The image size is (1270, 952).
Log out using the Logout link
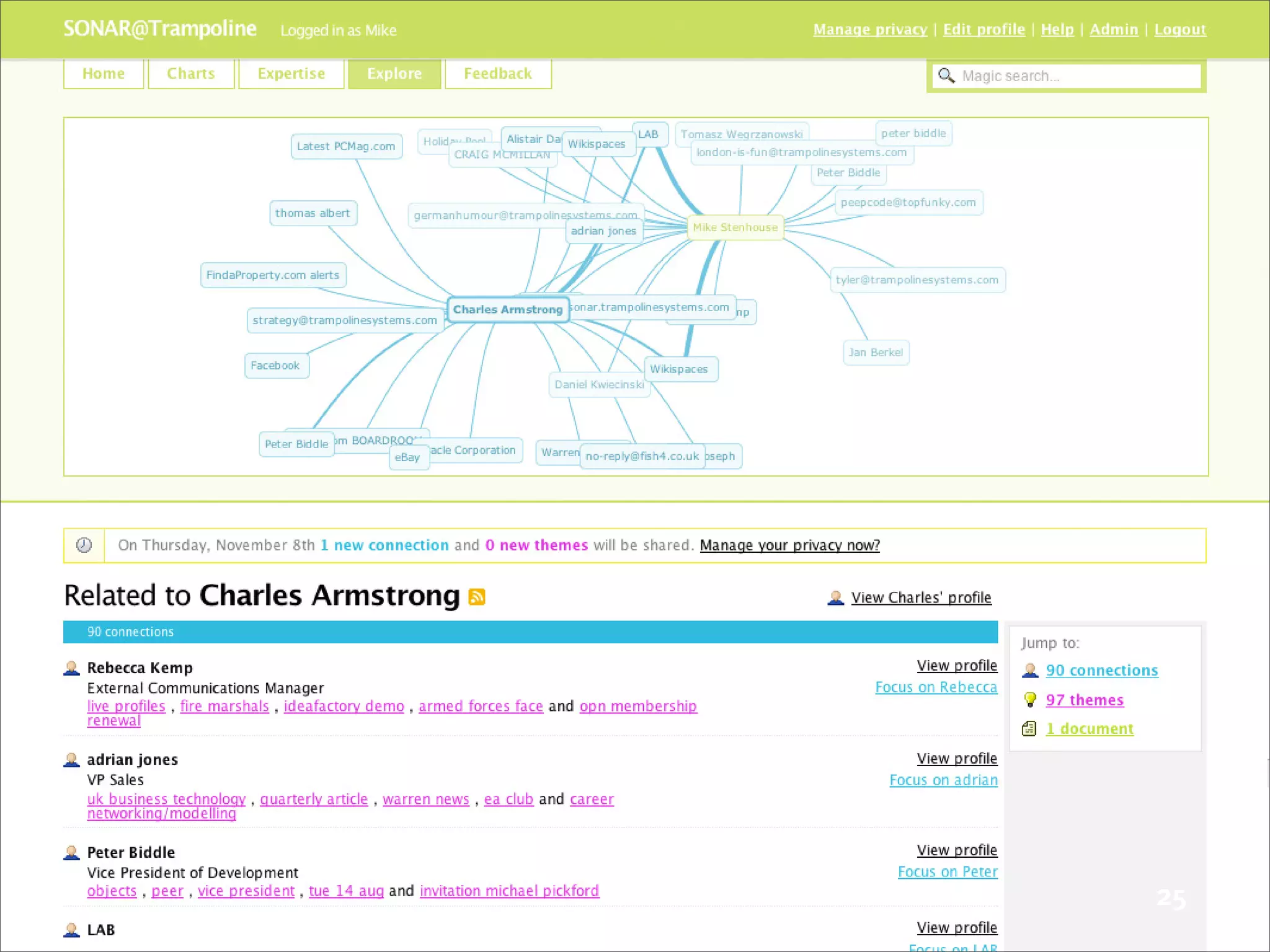1179,29
